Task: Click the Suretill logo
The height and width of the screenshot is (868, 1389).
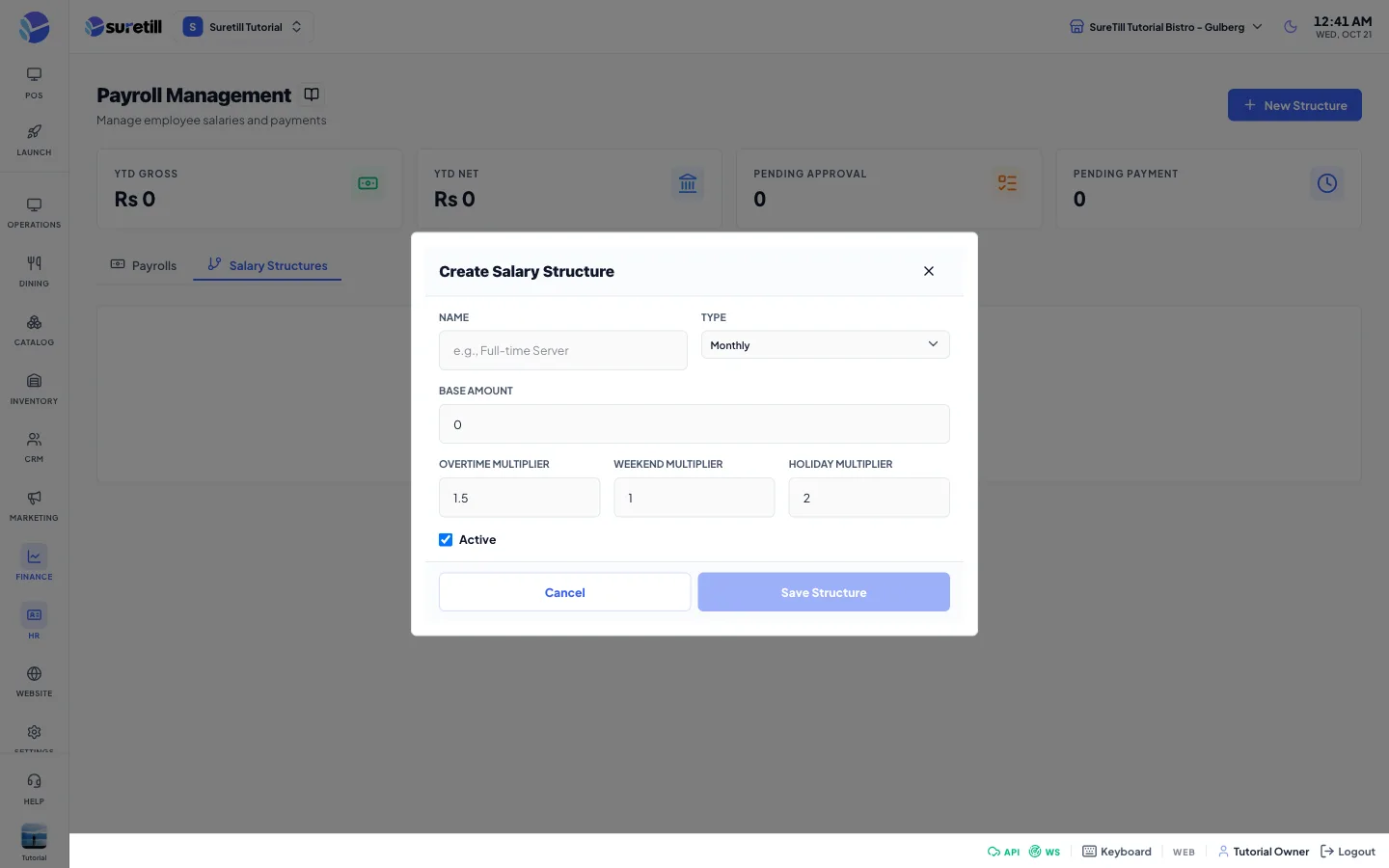Action: (123, 27)
